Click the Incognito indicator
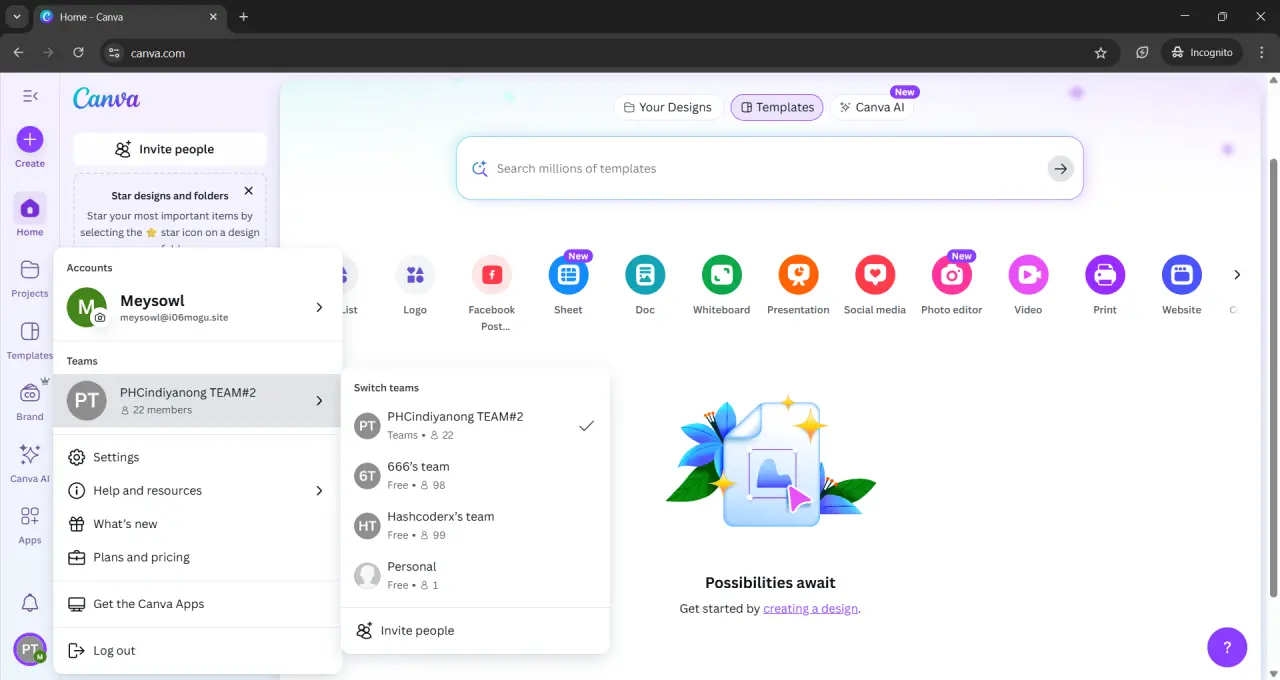Image resolution: width=1280 pixels, height=680 pixels. (x=1201, y=53)
